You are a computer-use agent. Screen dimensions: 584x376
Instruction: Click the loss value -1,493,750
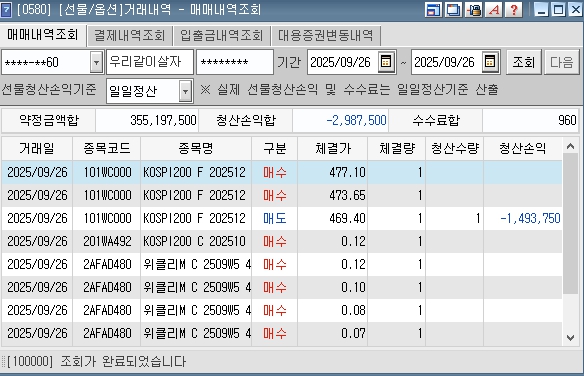[530, 219]
